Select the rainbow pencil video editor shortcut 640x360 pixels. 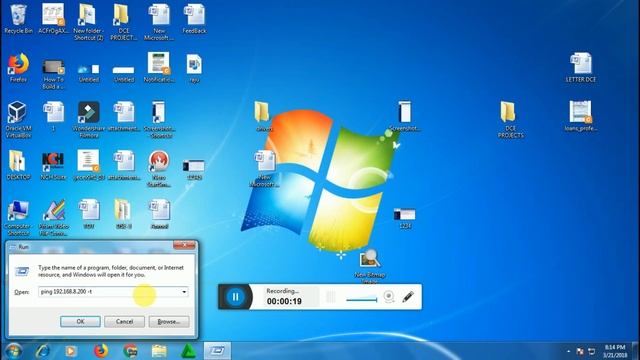point(53,218)
